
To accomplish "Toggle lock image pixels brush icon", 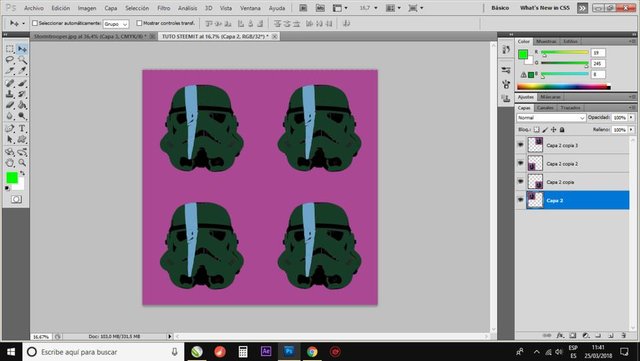I will (545, 129).
